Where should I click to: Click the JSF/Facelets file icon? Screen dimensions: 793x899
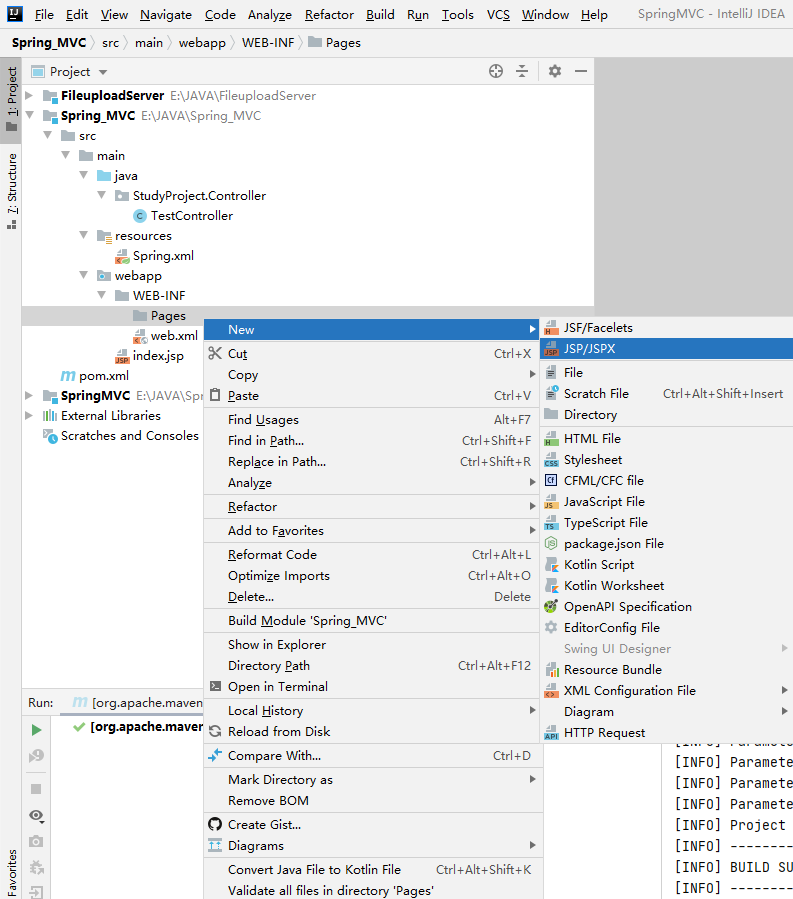(x=551, y=328)
